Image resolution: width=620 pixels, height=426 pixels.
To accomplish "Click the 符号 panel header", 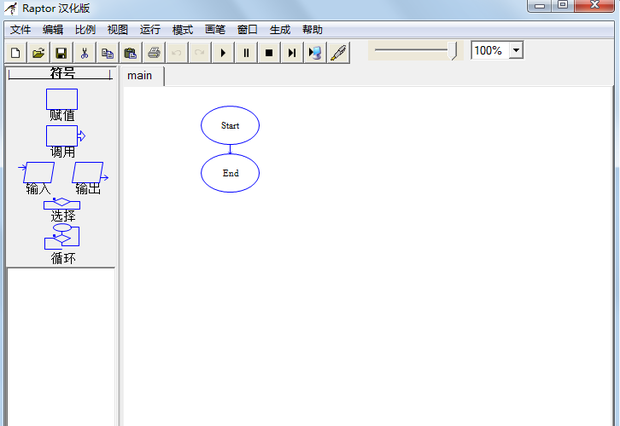I will click(x=62, y=73).
